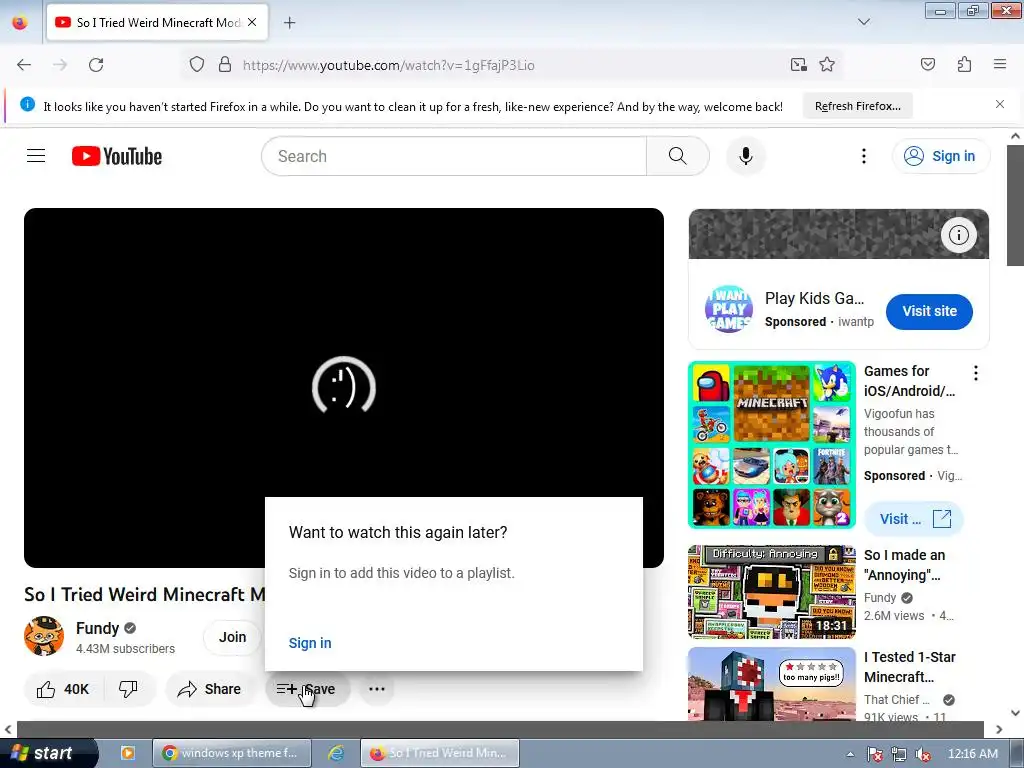1024x768 pixels.
Task: Open options for the Games for iOS/Android ad
Action: click(x=975, y=373)
